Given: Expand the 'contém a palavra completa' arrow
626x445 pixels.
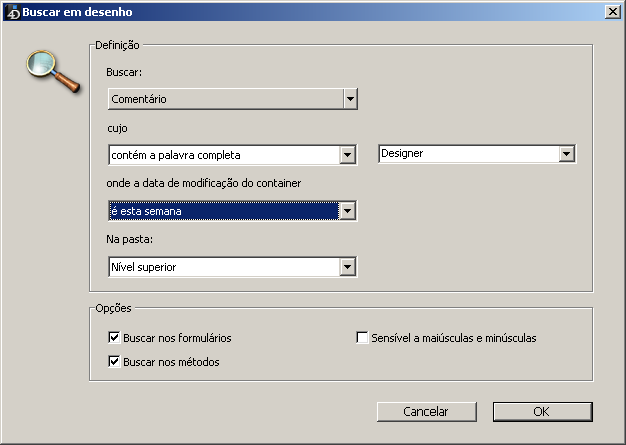Looking at the screenshot, I should (x=348, y=155).
